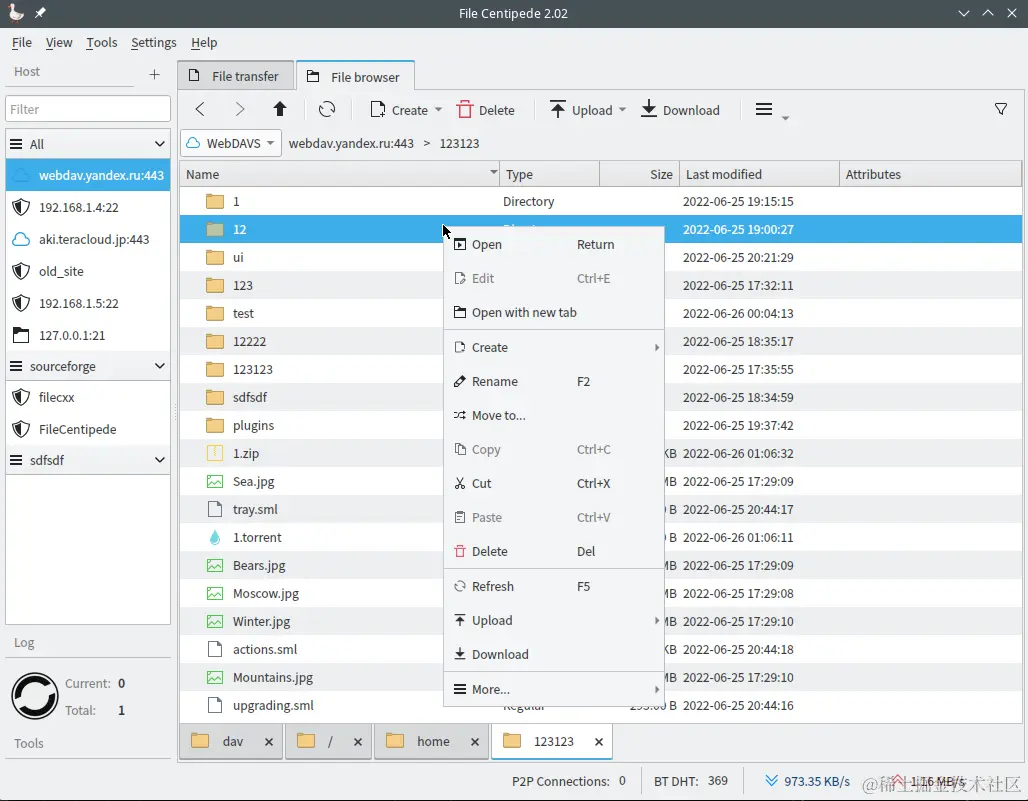Select the file actions.sml
This screenshot has width=1028, height=801.
(265, 650)
